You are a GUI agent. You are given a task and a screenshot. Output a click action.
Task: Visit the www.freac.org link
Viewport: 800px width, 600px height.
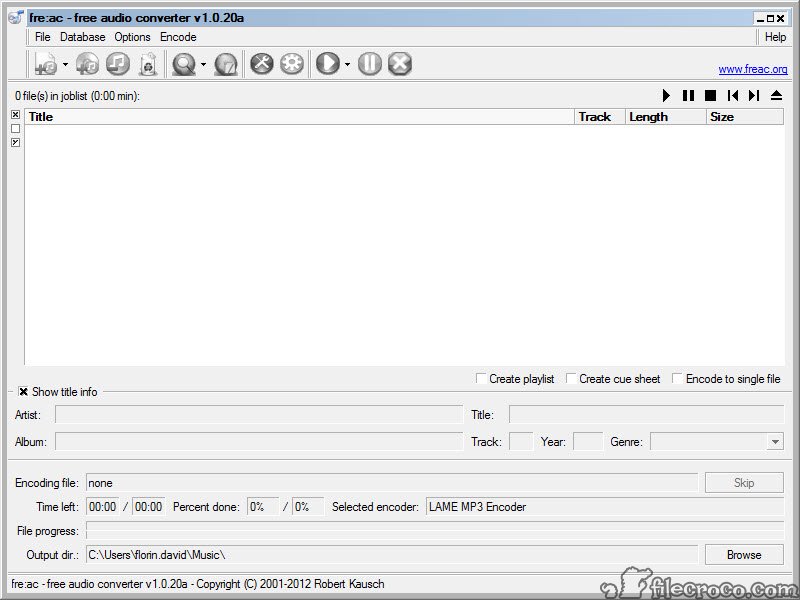(753, 69)
